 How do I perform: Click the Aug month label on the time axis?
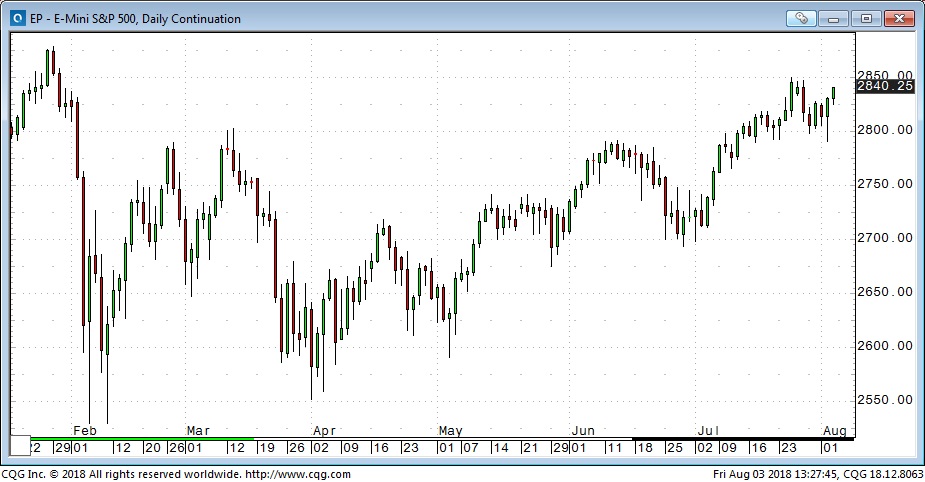(835, 431)
